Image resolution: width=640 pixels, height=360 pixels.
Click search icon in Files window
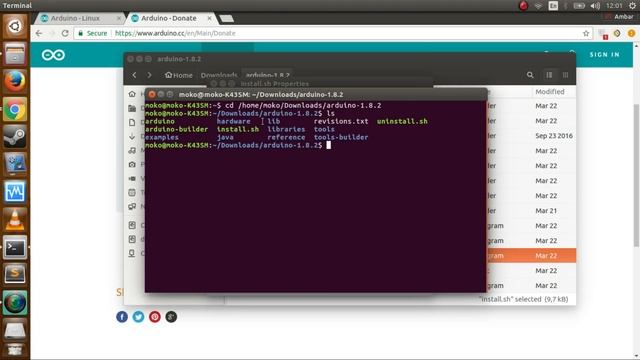[x=530, y=75]
